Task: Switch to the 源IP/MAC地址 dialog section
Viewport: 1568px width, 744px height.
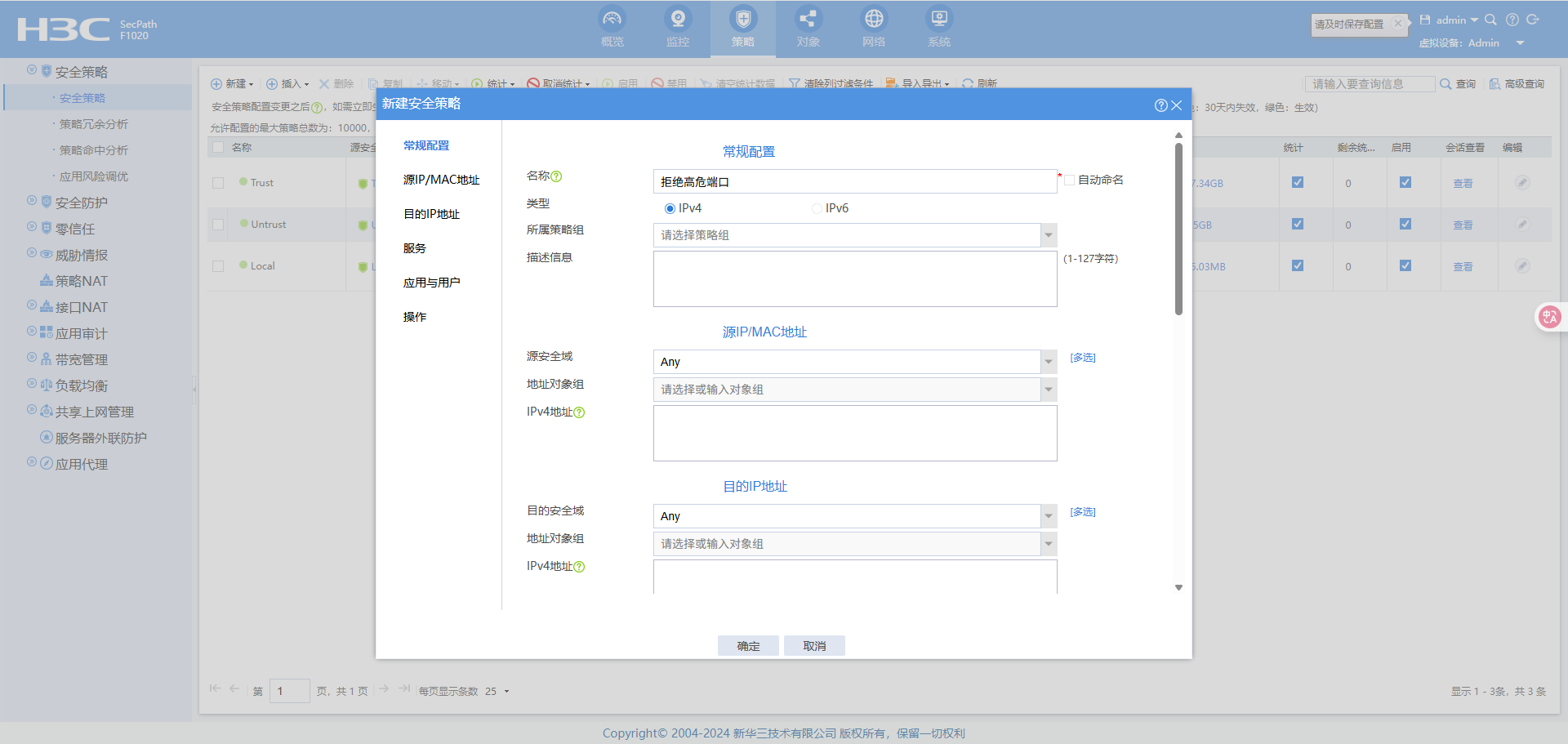Action: click(441, 180)
